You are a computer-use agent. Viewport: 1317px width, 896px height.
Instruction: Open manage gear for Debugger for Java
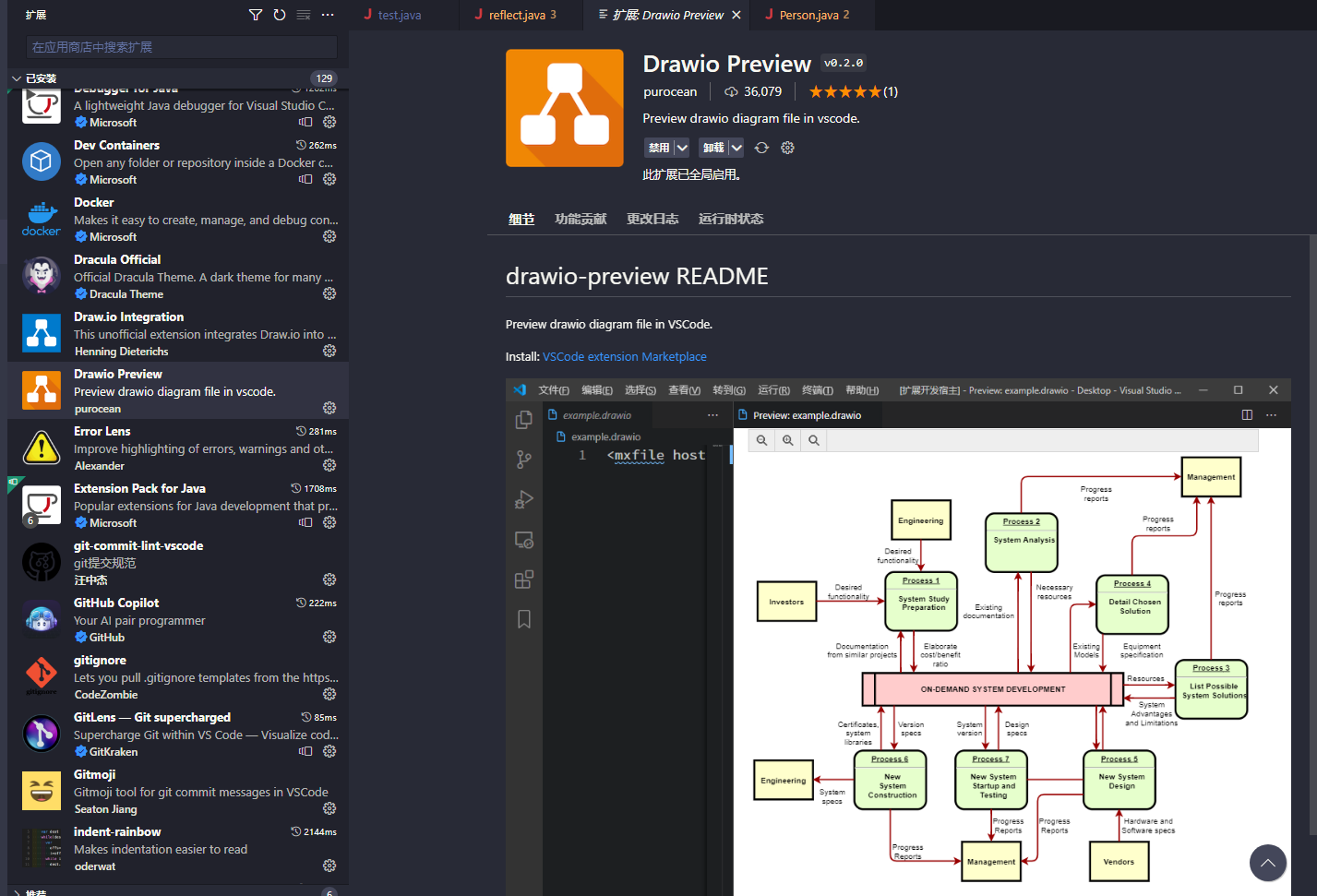pos(329,122)
